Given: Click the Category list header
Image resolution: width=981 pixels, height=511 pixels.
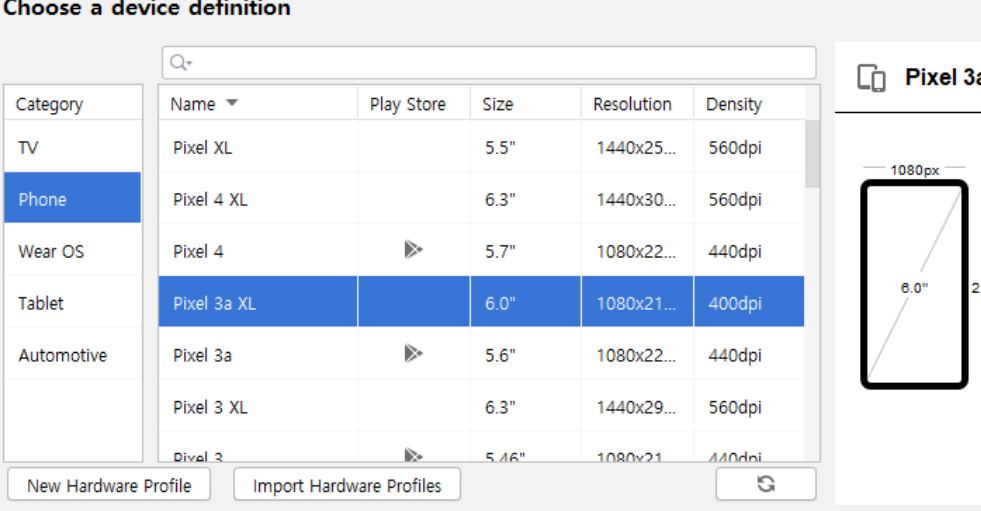Looking at the screenshot, I should click(73, 104).
